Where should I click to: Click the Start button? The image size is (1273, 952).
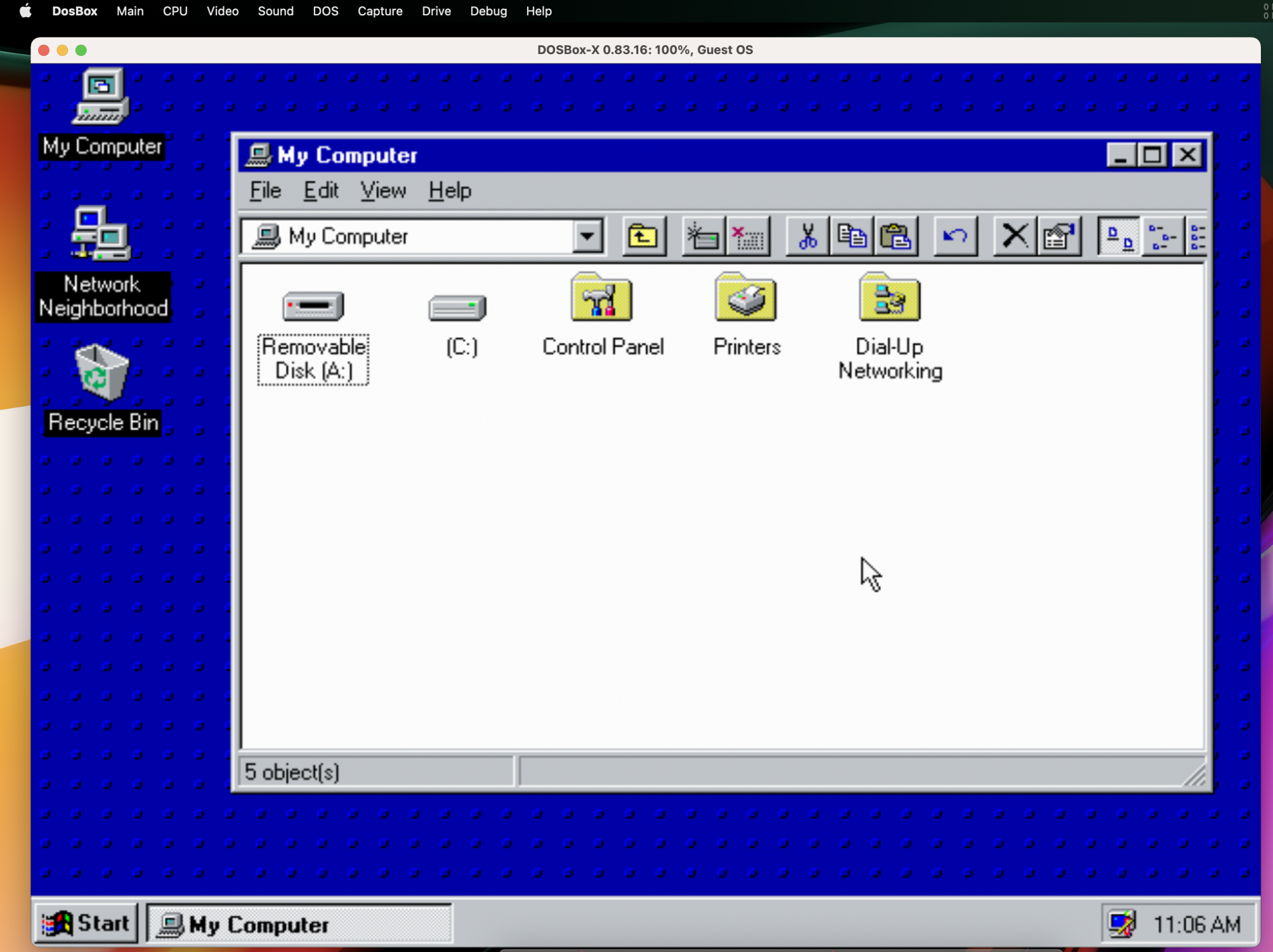87,923
